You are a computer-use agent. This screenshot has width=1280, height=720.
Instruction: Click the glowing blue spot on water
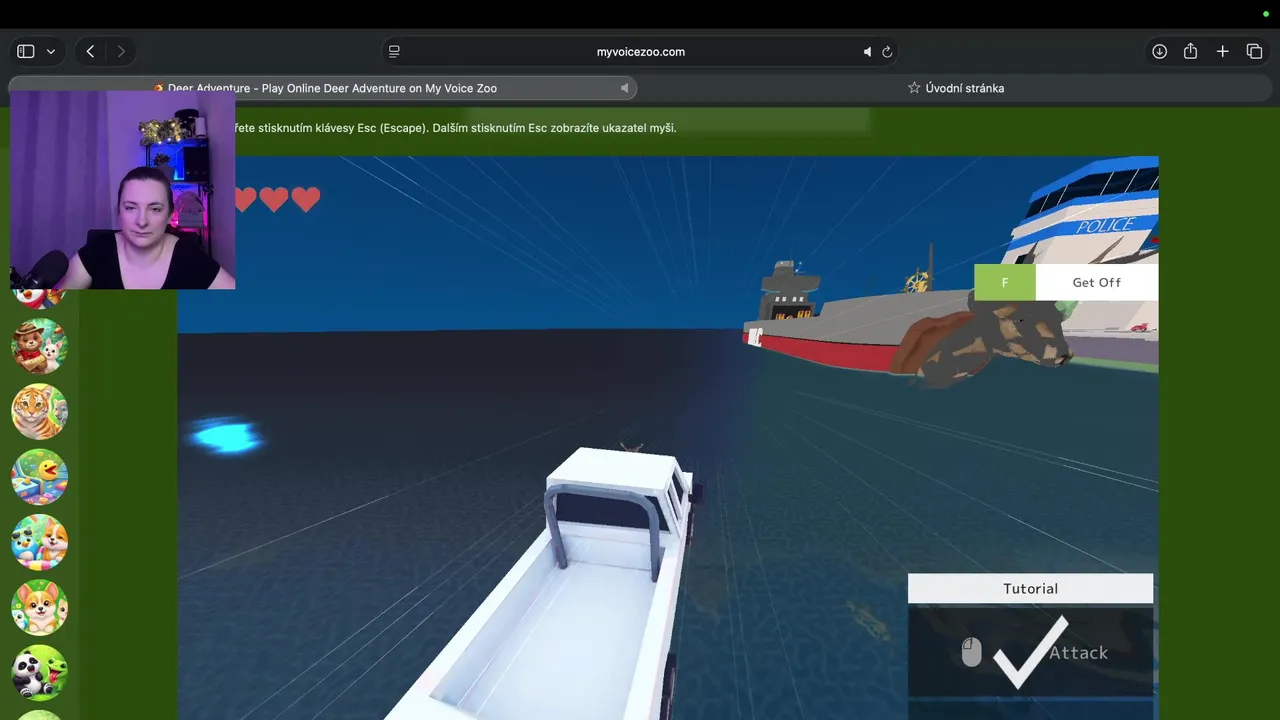pyautogui.click(x=227, y=437)
